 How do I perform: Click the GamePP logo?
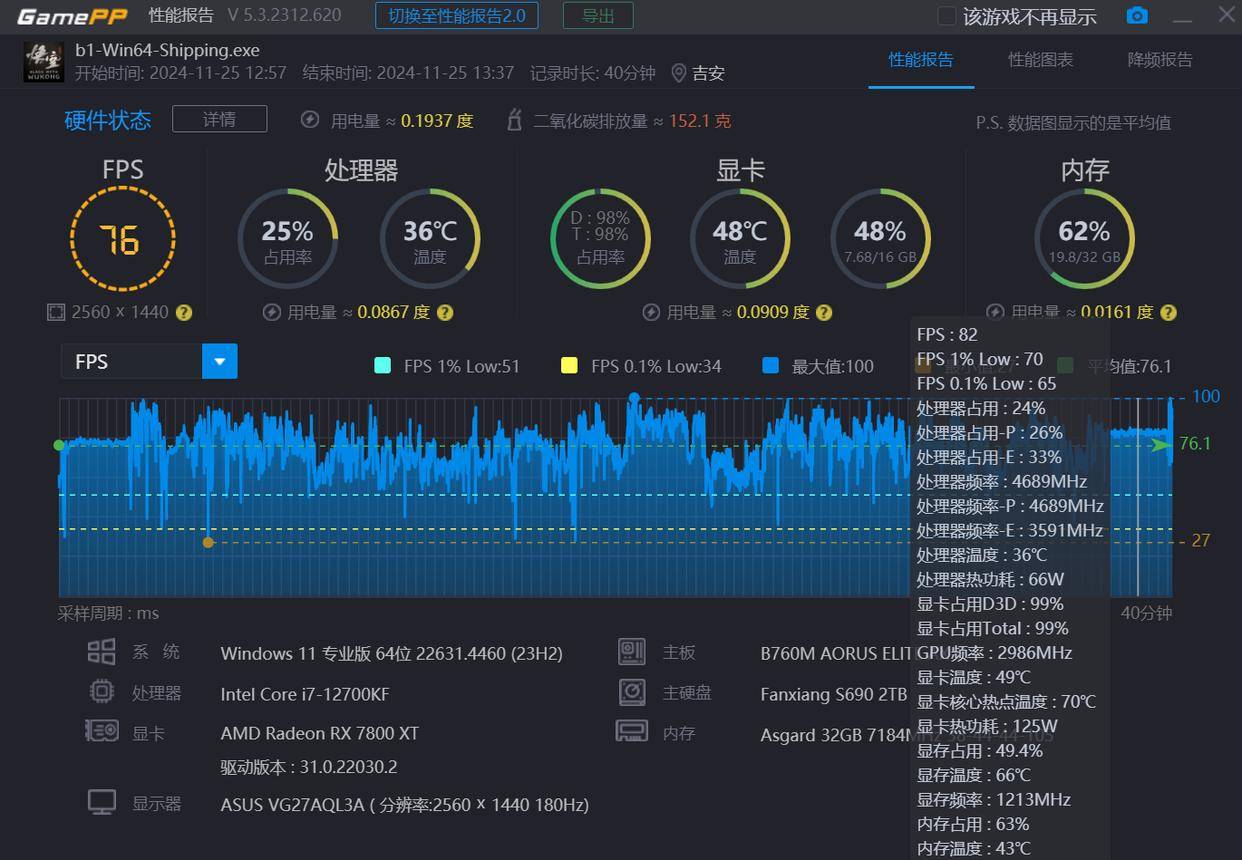tap(72, 16)
